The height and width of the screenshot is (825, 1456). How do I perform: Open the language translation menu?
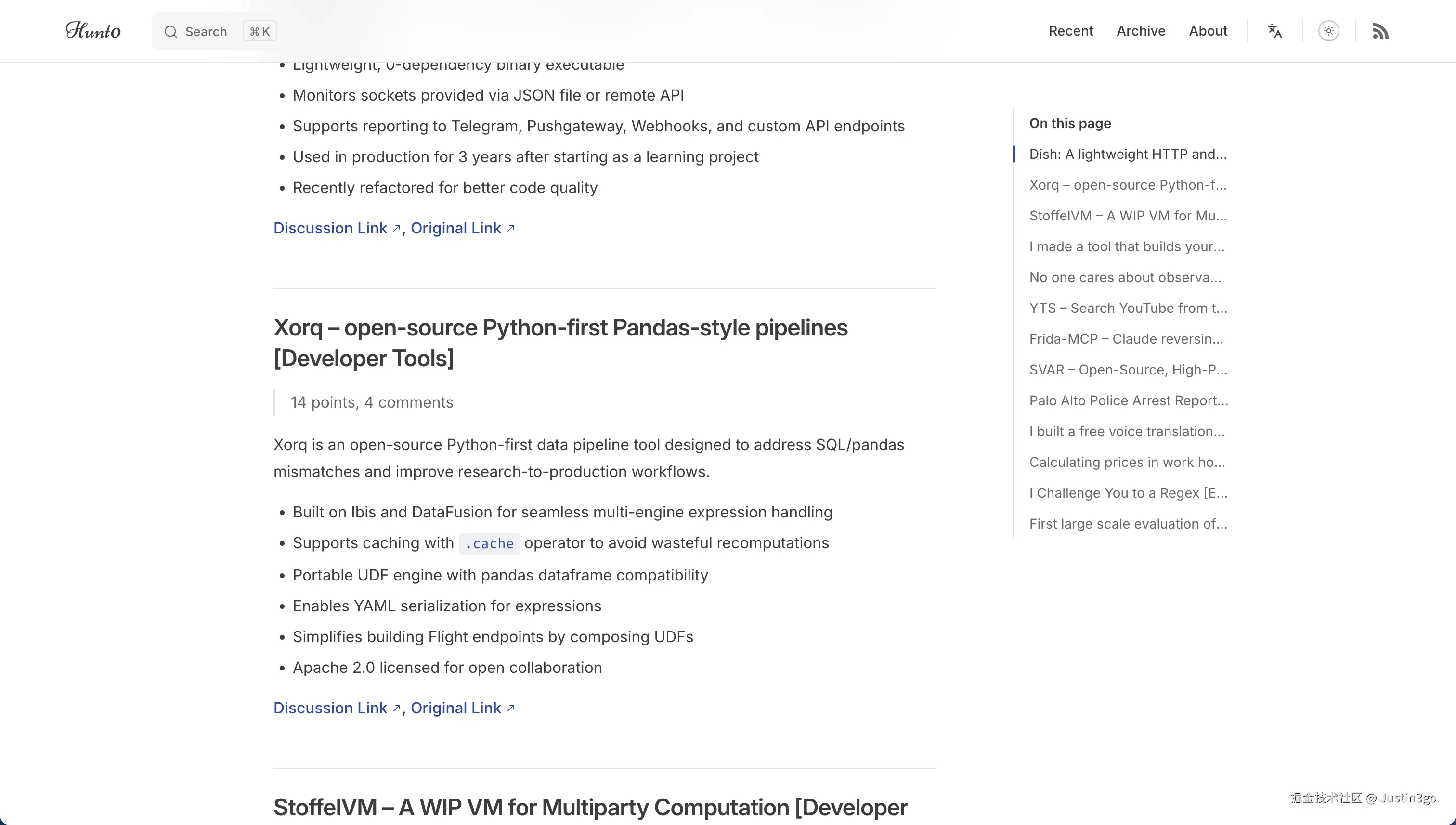[1274, 31]
